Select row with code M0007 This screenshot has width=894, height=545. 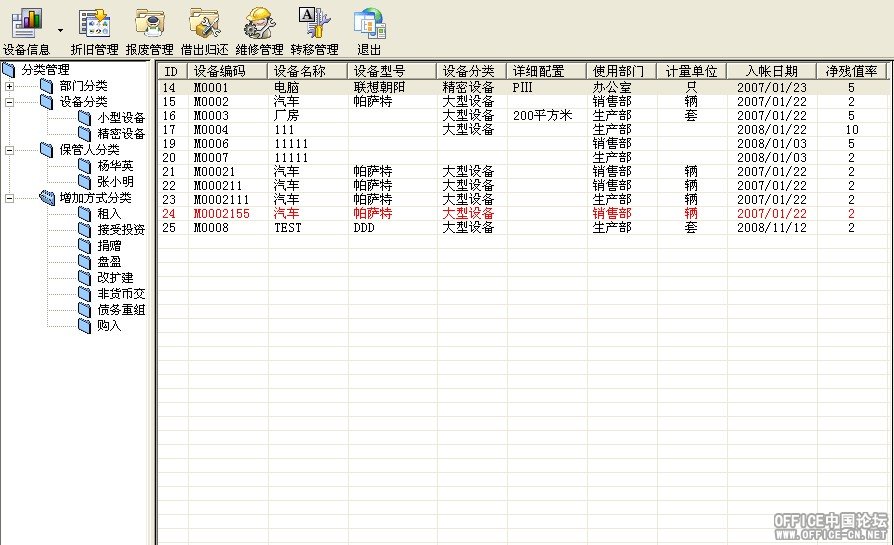click(523, 157)
